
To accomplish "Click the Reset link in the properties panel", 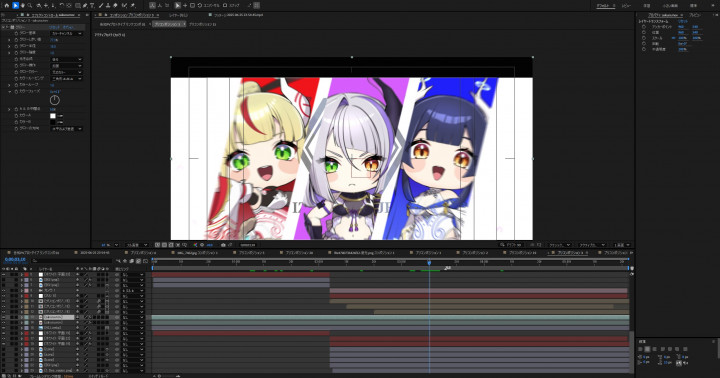I will pyautogui.click(x=683, y=21).
